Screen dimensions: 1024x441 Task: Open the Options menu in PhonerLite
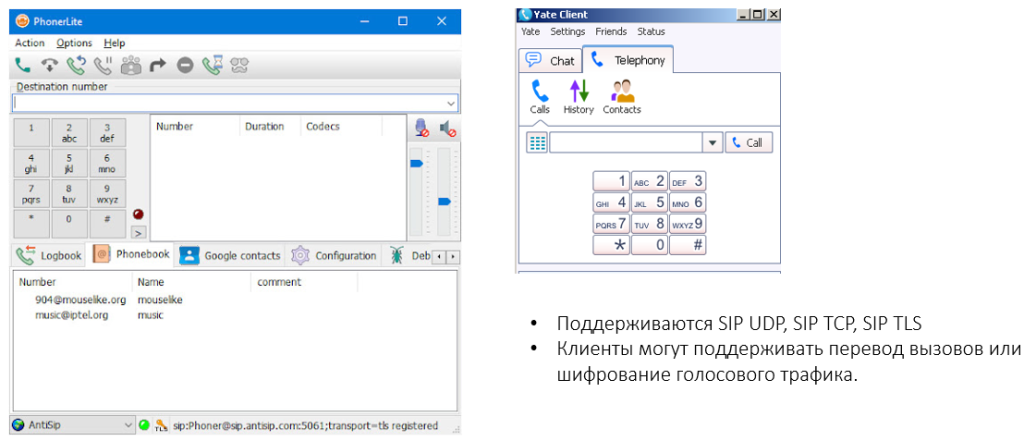pos(74,43)
